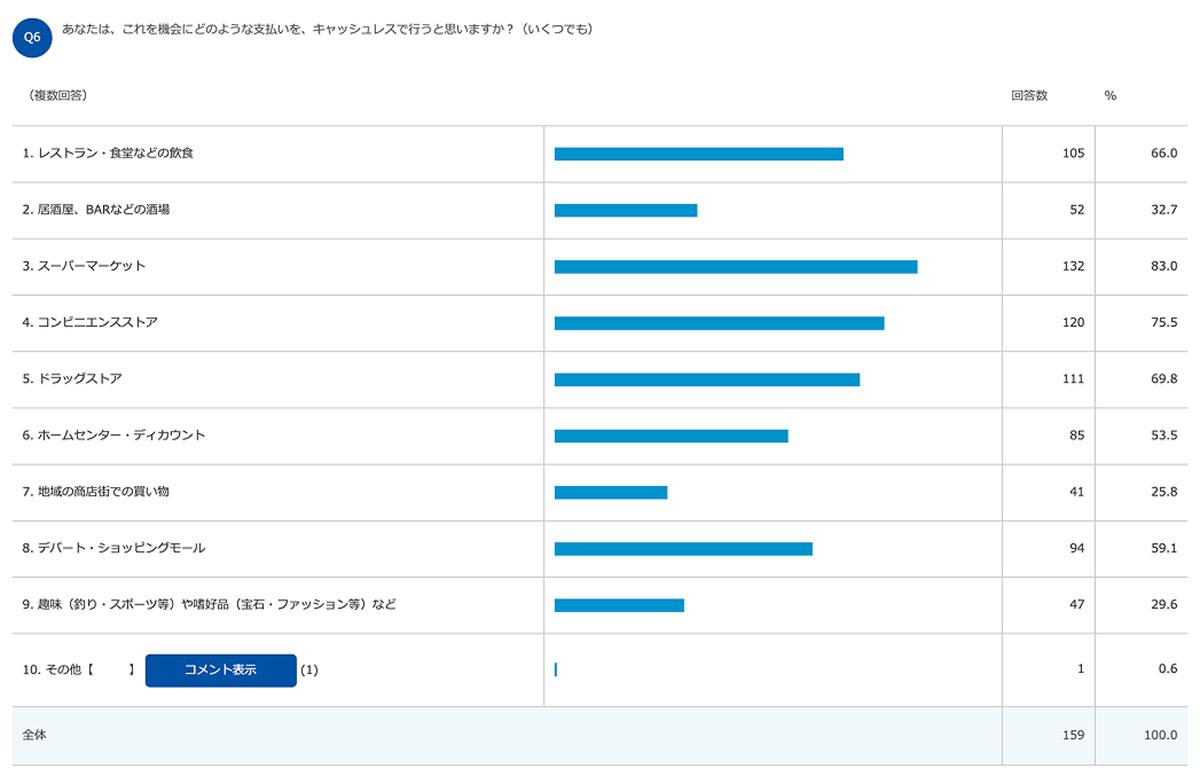Screen dimensions: 1200x776
Task: Click the スーパーマーケット bar in the chart
Action: 735,267
